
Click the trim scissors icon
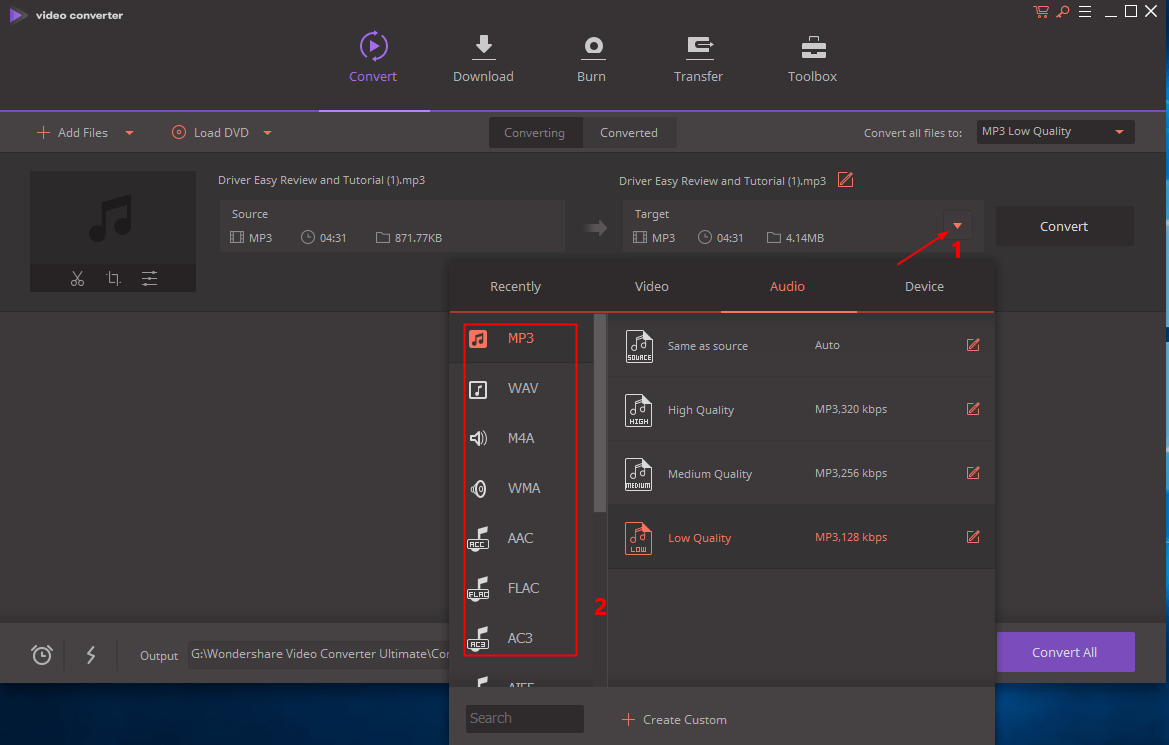click(x=78, y=278)
